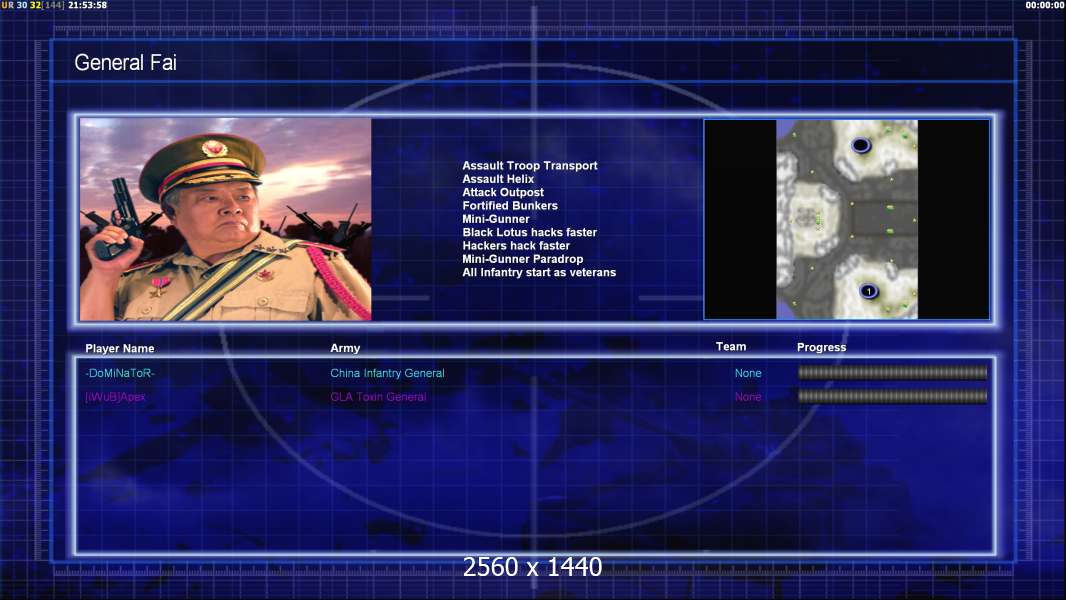This screenshot has width=1066, height=600.
Task: Click the "Hackers hack faster" line
Action: click(x=516, y=245)
